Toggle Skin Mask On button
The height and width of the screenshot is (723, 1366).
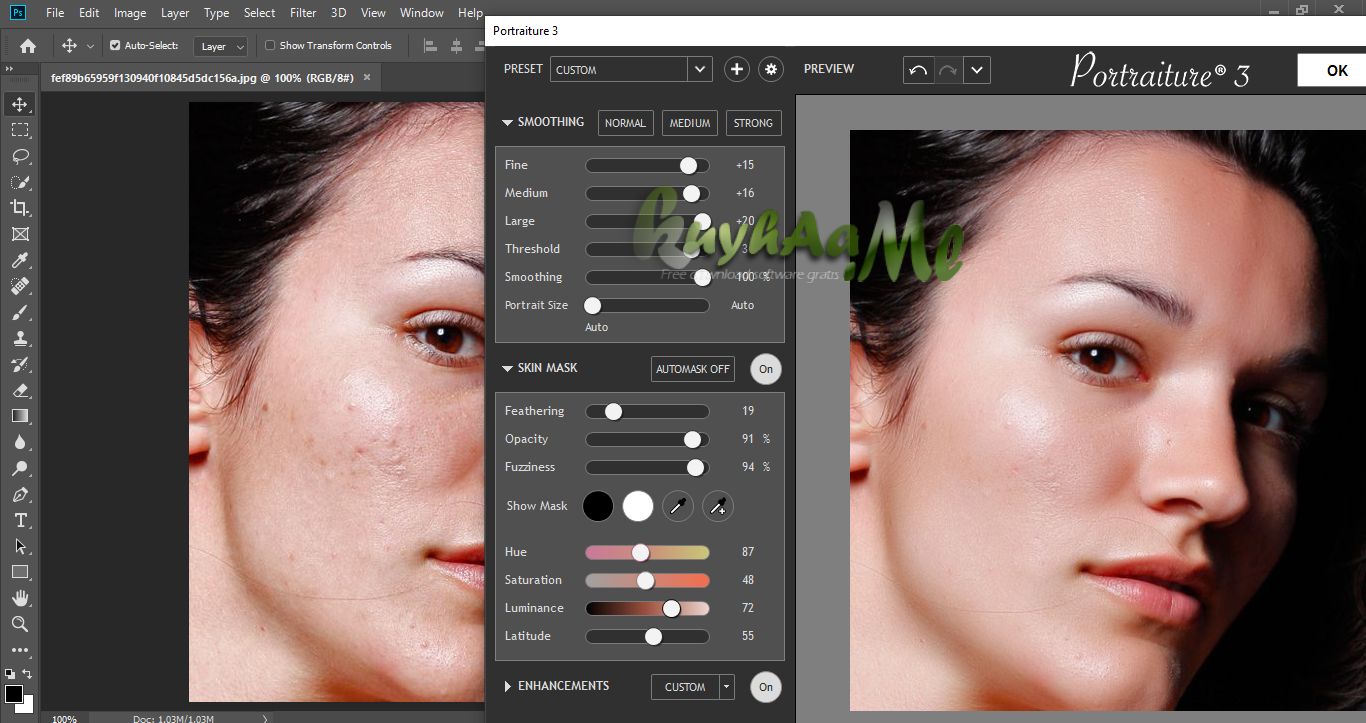point(766,369)
